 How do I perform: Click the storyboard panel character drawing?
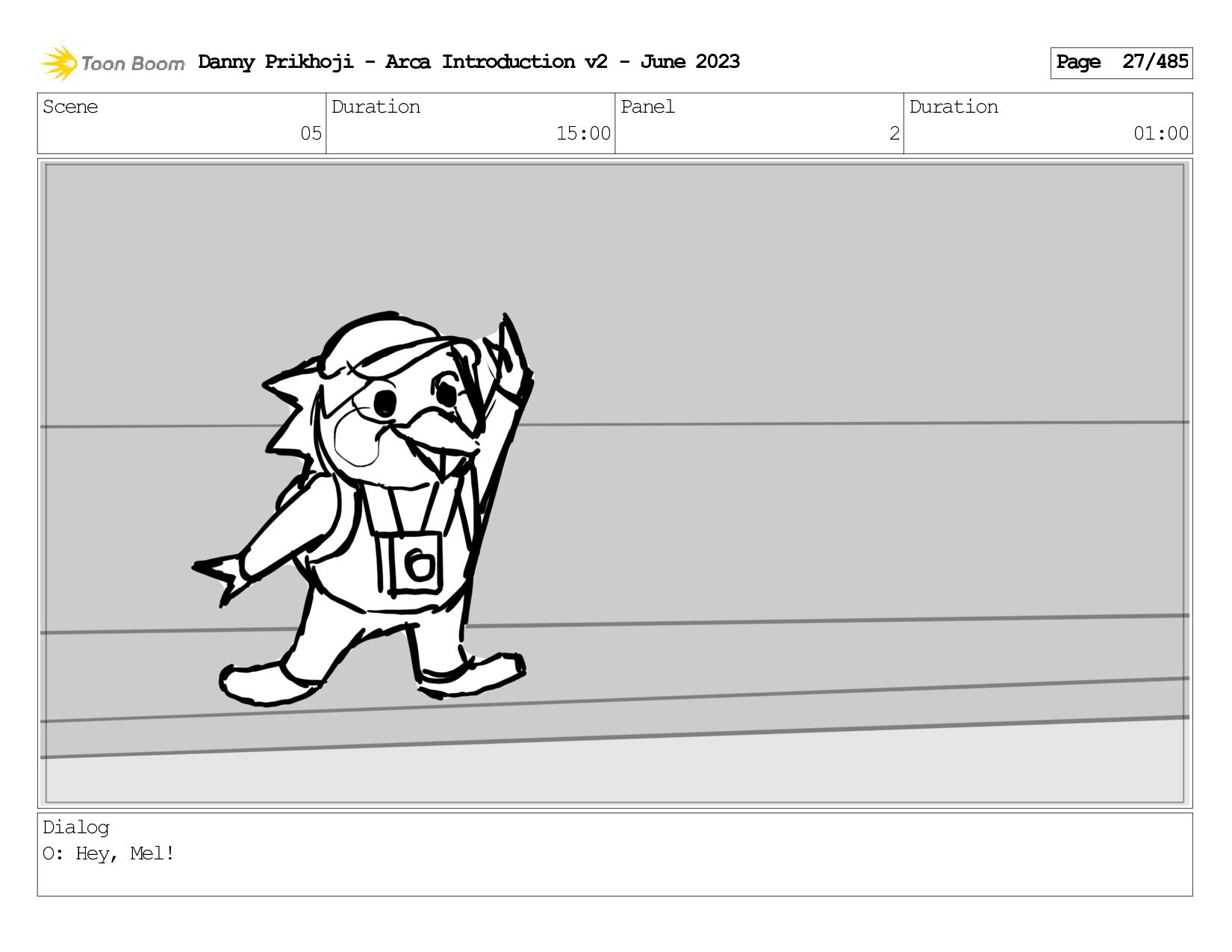coord(364,509)
